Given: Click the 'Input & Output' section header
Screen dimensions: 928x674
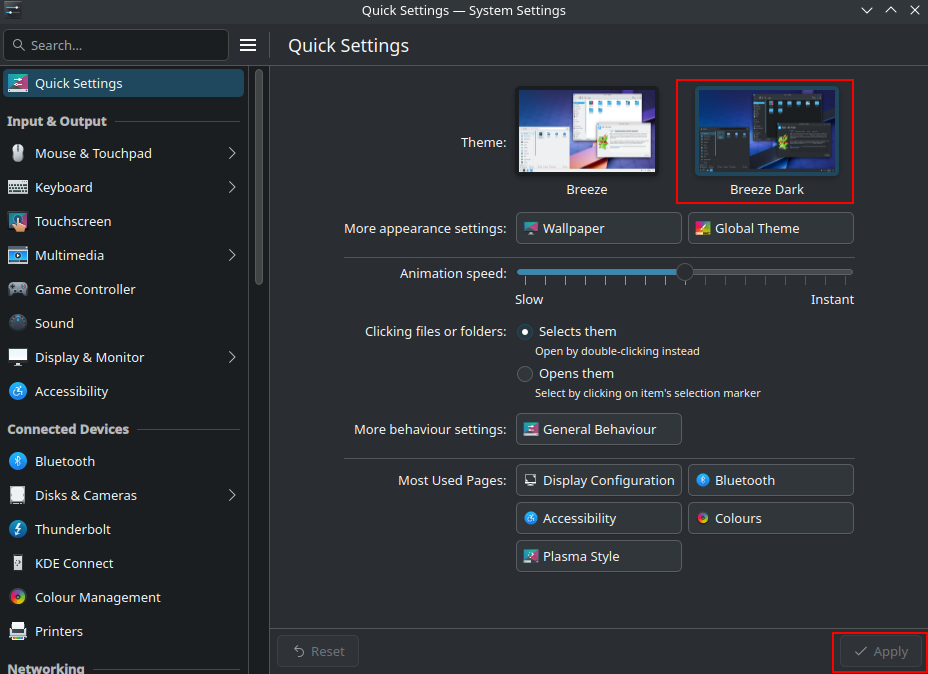Looking at the screenshot, I should 57,121.
